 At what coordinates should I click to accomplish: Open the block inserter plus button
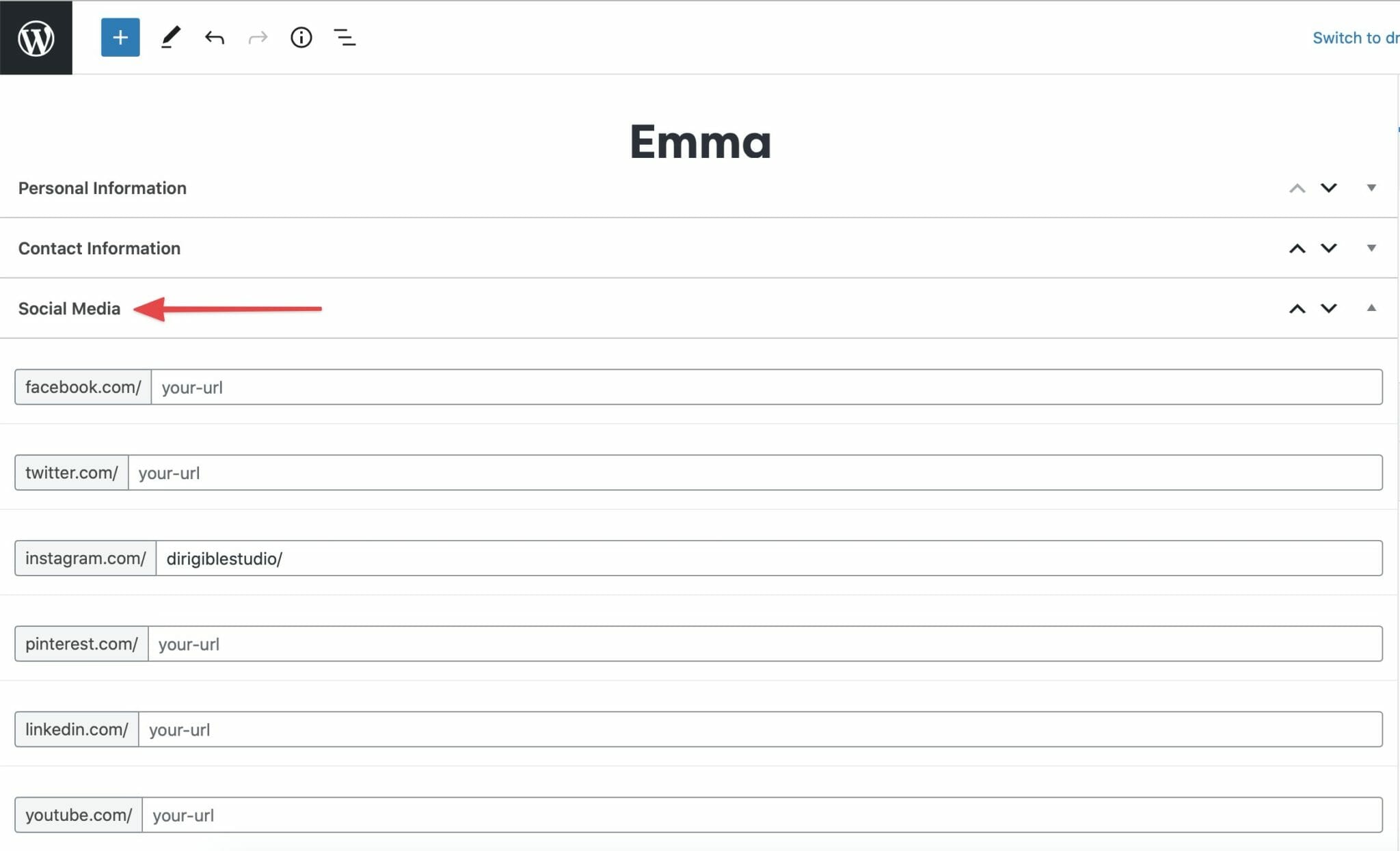click(x=120, y=38)
